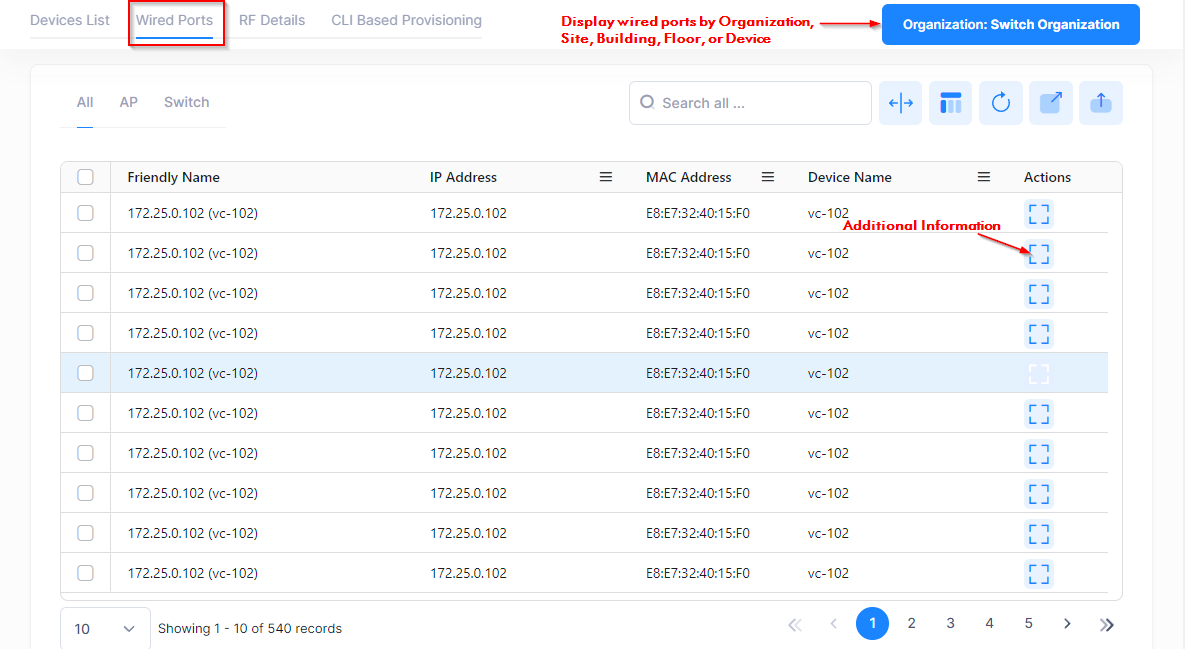Click the IP Address header label
This screenshot has width=1185, height=649.
pos(463,177)
